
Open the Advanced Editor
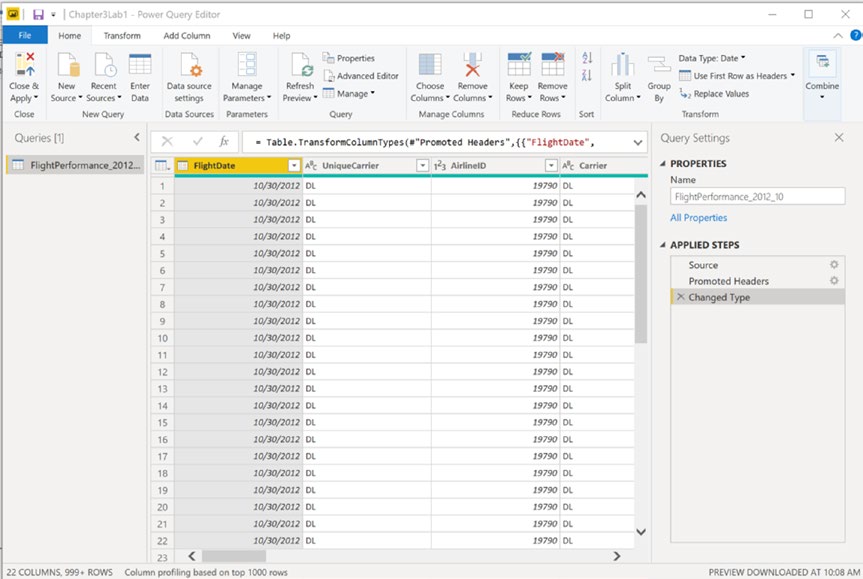click(x=361, y=76)
